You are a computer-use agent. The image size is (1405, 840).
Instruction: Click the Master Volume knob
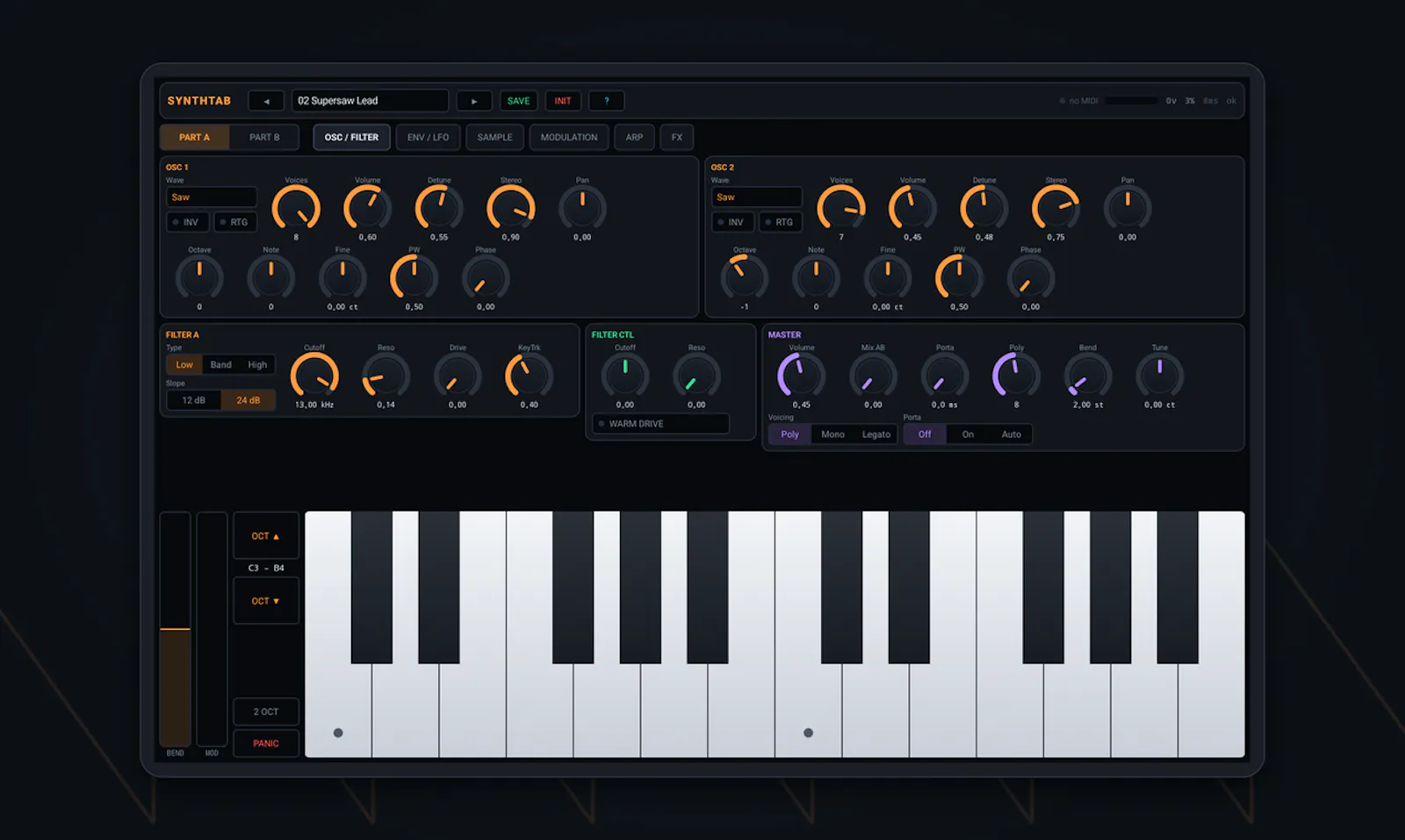[x=802, y=377]
